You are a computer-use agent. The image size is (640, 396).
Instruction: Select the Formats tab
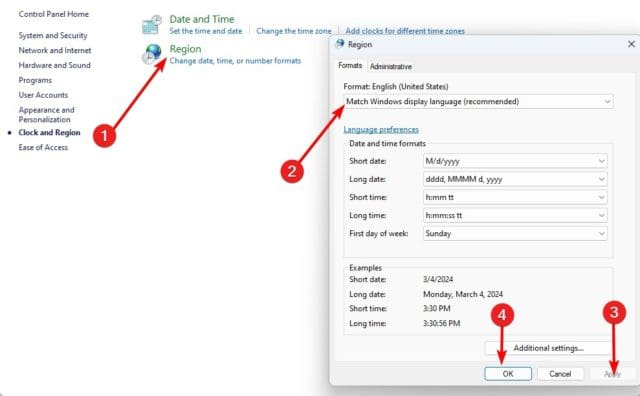(350, 65)
